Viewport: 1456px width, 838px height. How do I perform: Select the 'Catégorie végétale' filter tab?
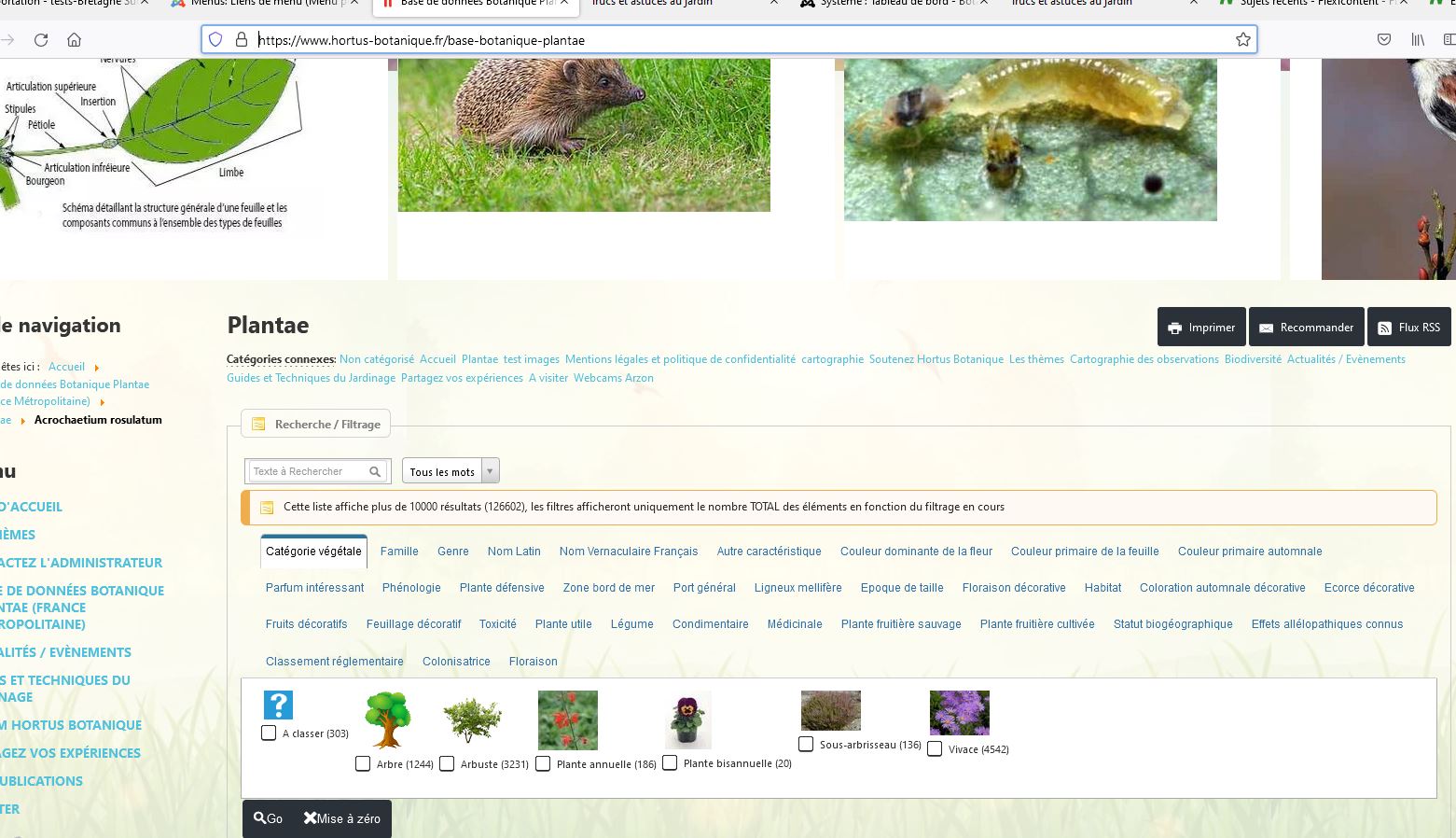pos(313,551)
